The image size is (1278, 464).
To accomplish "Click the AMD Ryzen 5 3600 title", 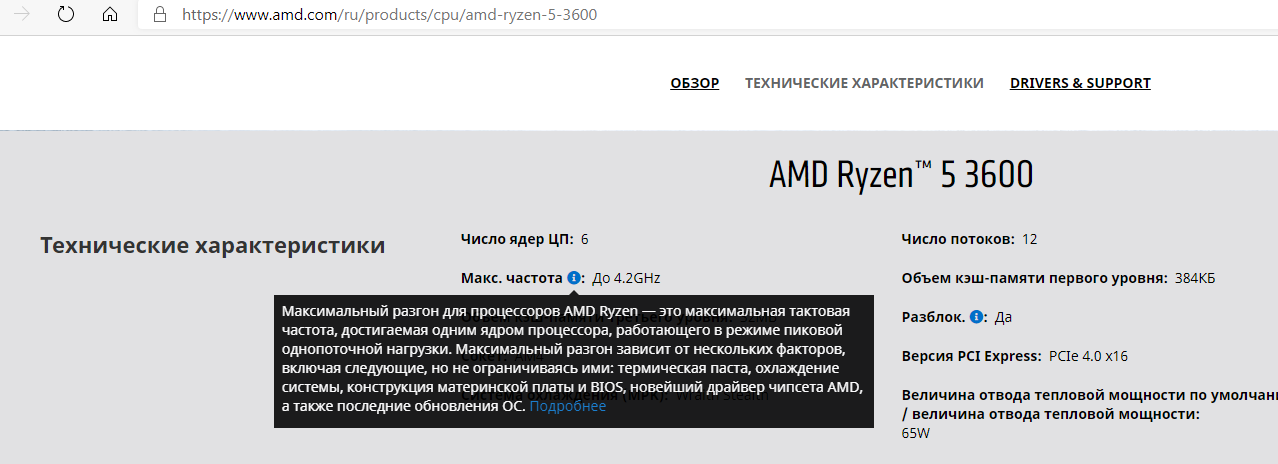I will tap(900, 176).
